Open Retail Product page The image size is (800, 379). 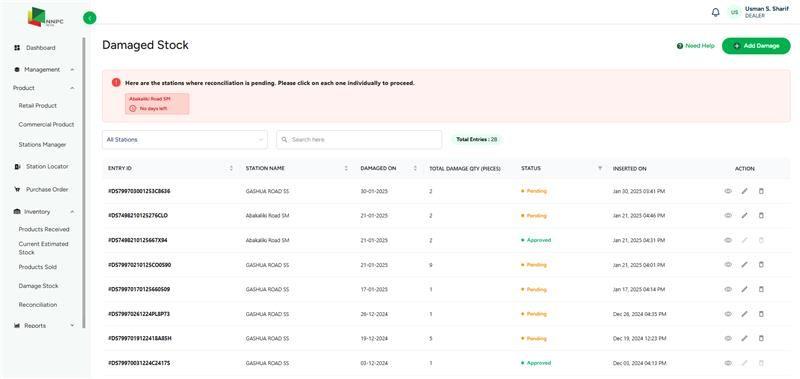coord(38,106)
